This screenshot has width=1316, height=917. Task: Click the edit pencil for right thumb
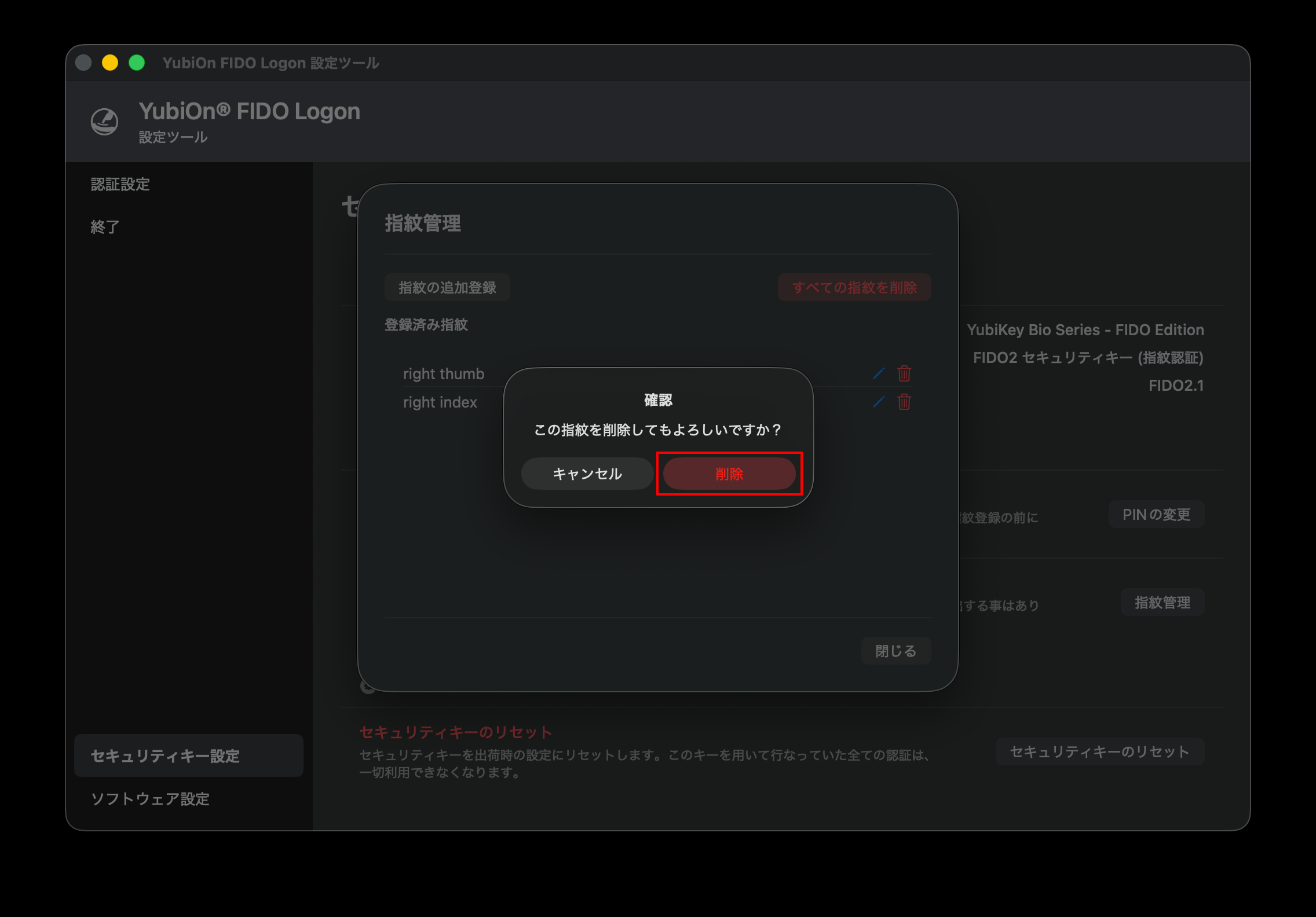(x=879, y=373)
